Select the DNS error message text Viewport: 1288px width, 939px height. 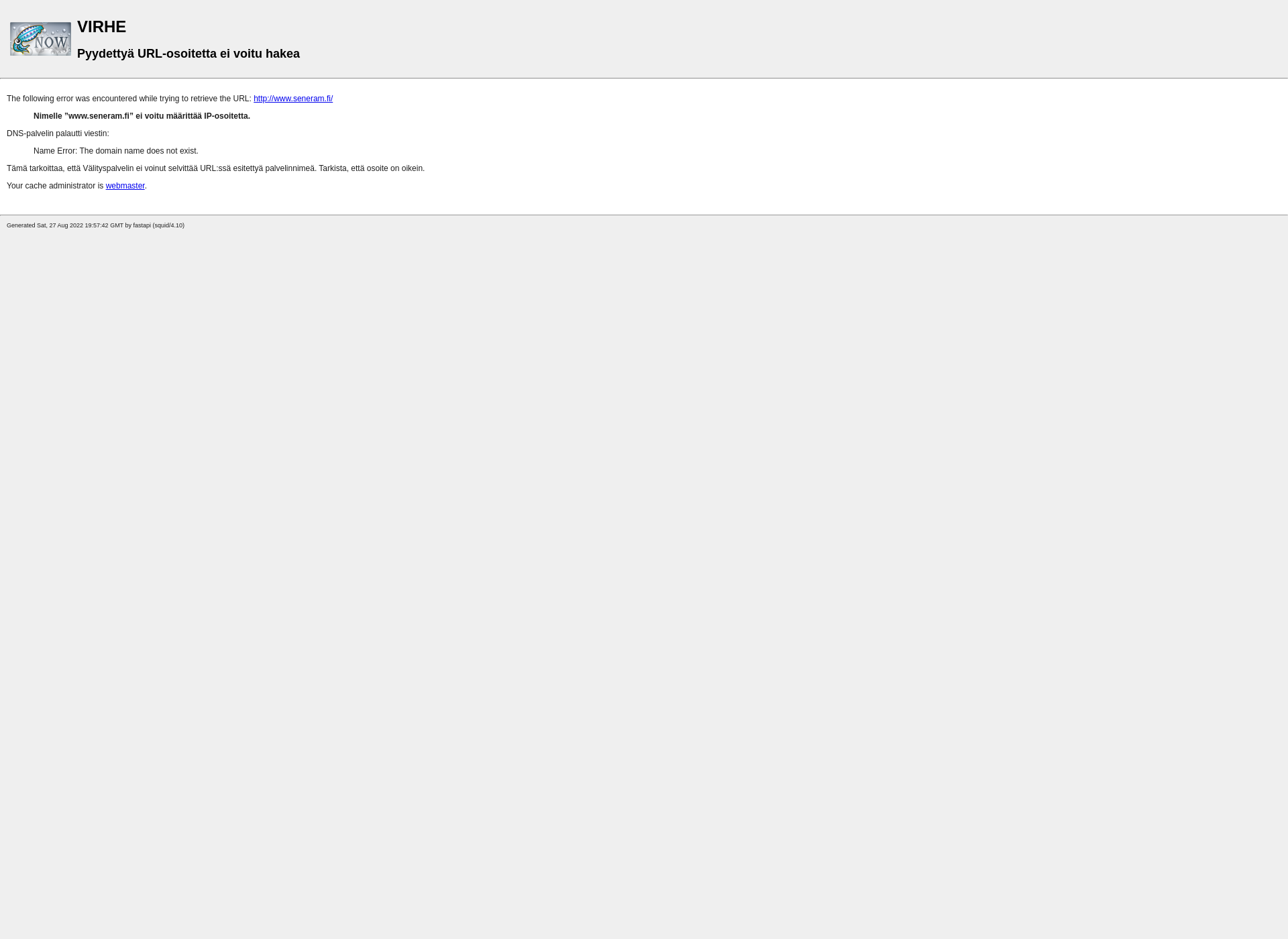(x=116, y=151)
